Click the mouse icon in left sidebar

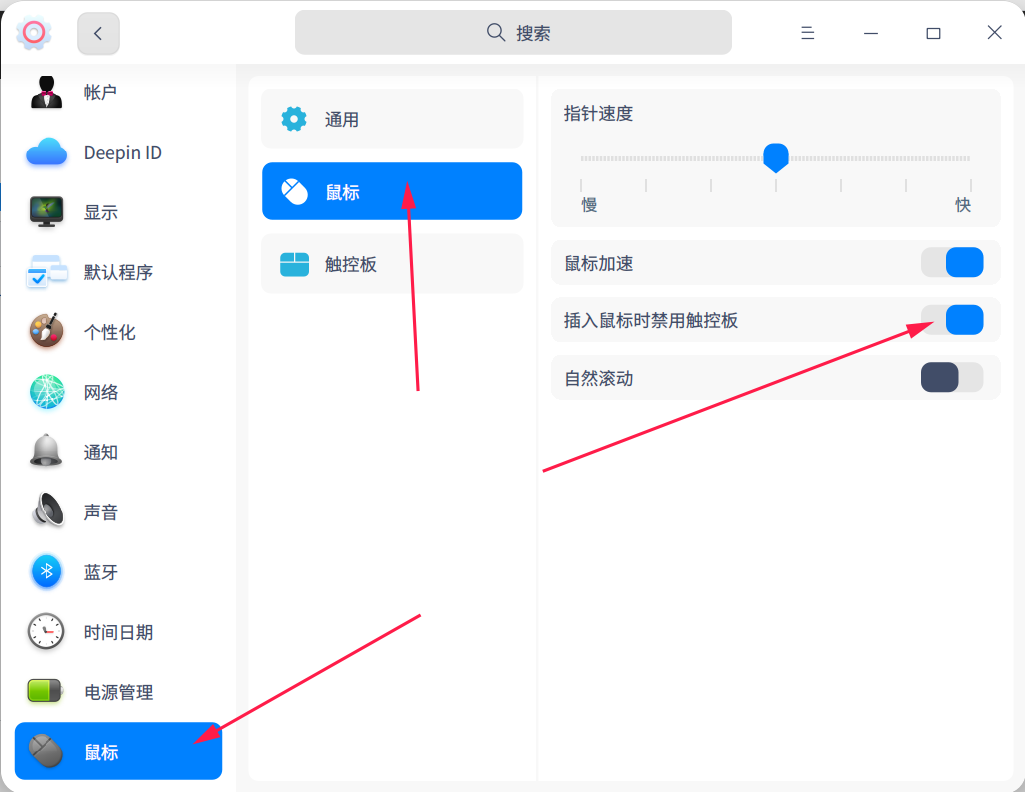coord(46,751)
